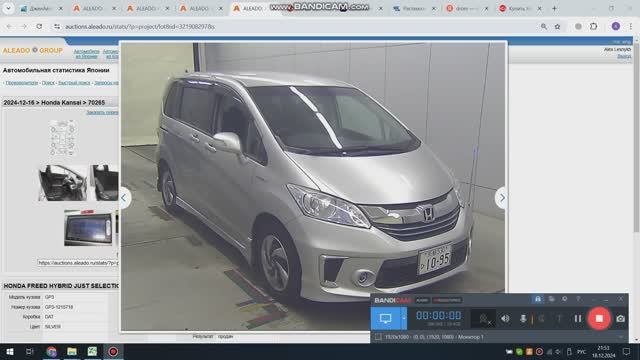
Task: Reload the current page
Action: 39,26
